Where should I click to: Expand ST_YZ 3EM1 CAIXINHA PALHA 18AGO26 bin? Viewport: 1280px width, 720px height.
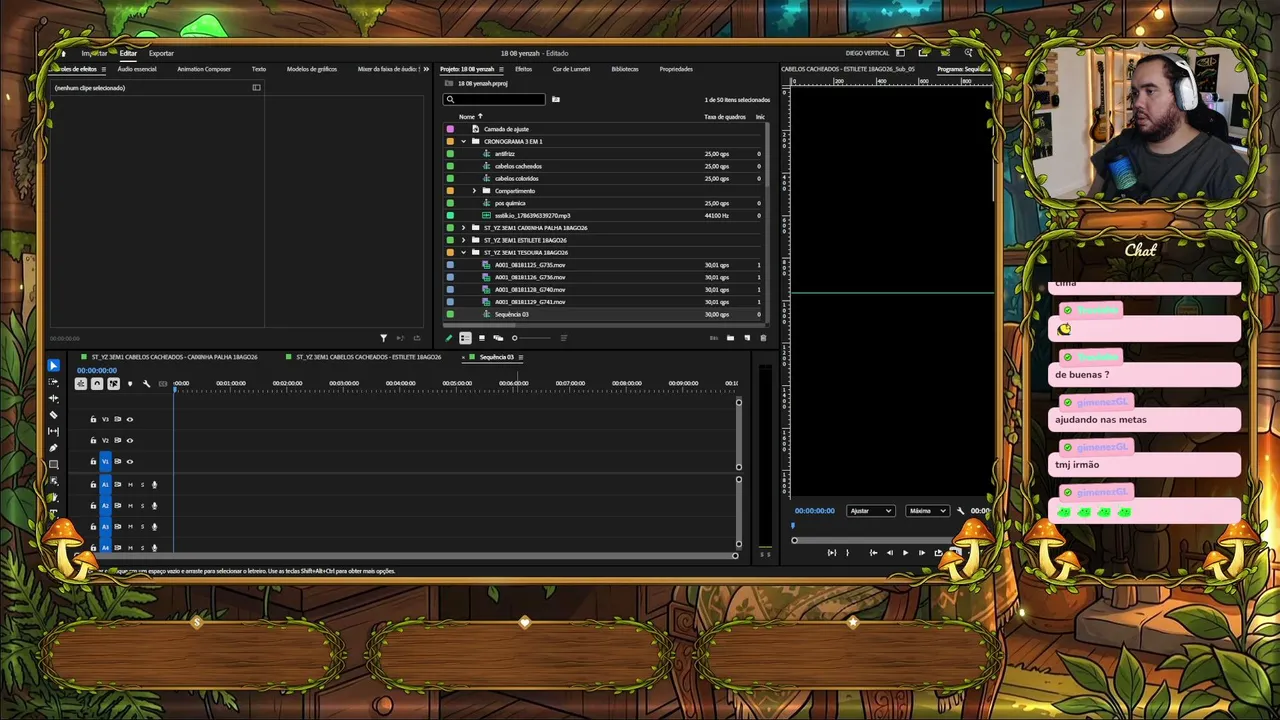pos(463,227)
